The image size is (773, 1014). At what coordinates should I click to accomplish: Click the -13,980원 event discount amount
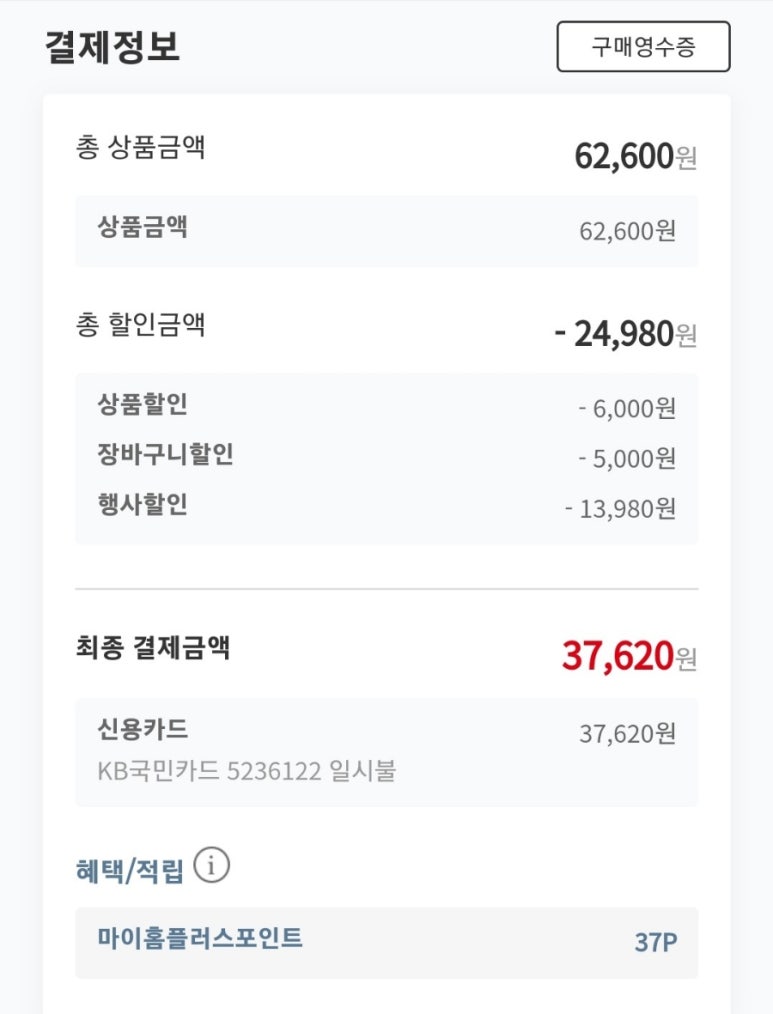point(620,508)
